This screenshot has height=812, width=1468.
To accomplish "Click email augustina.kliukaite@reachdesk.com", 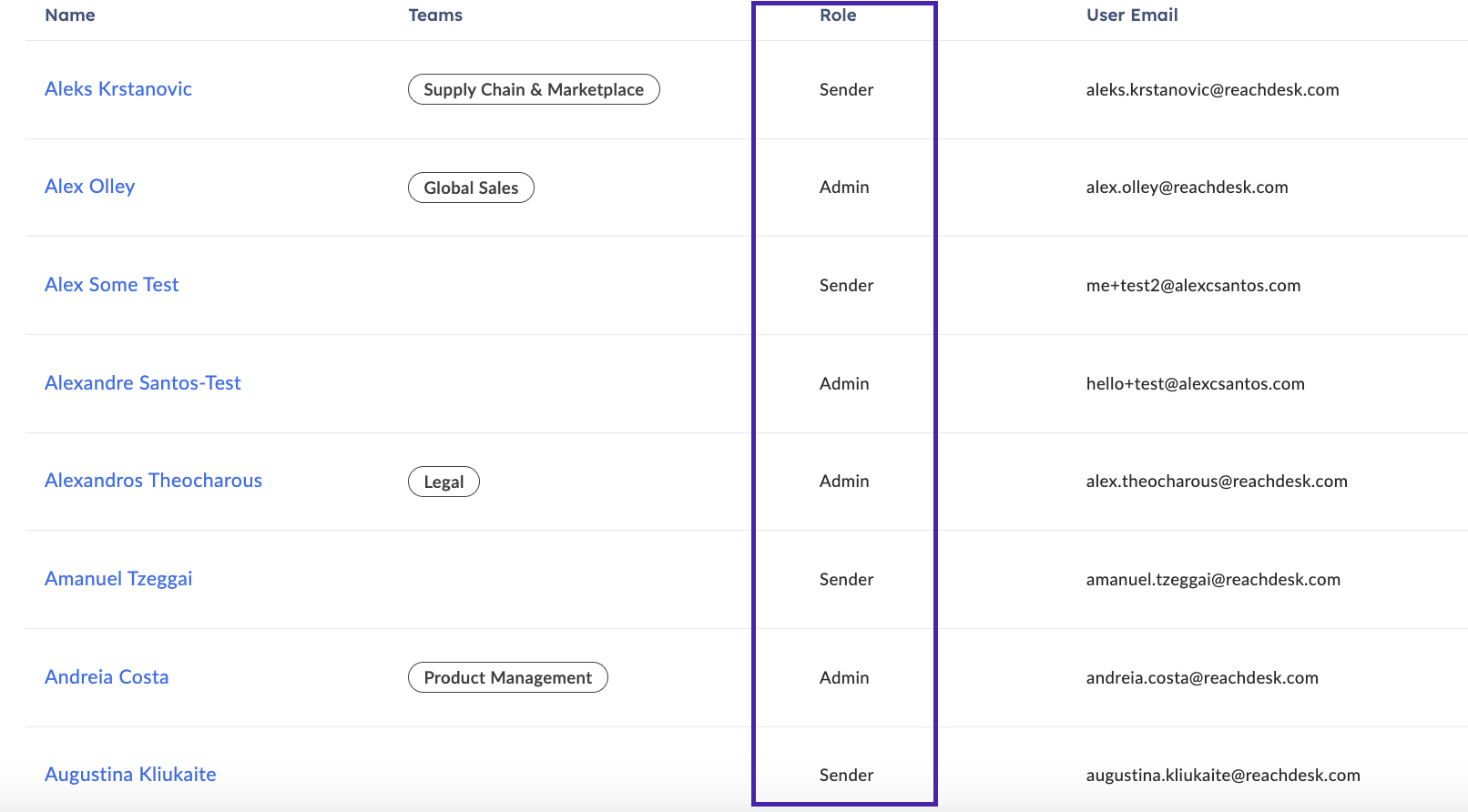I will click(1223, 775).
